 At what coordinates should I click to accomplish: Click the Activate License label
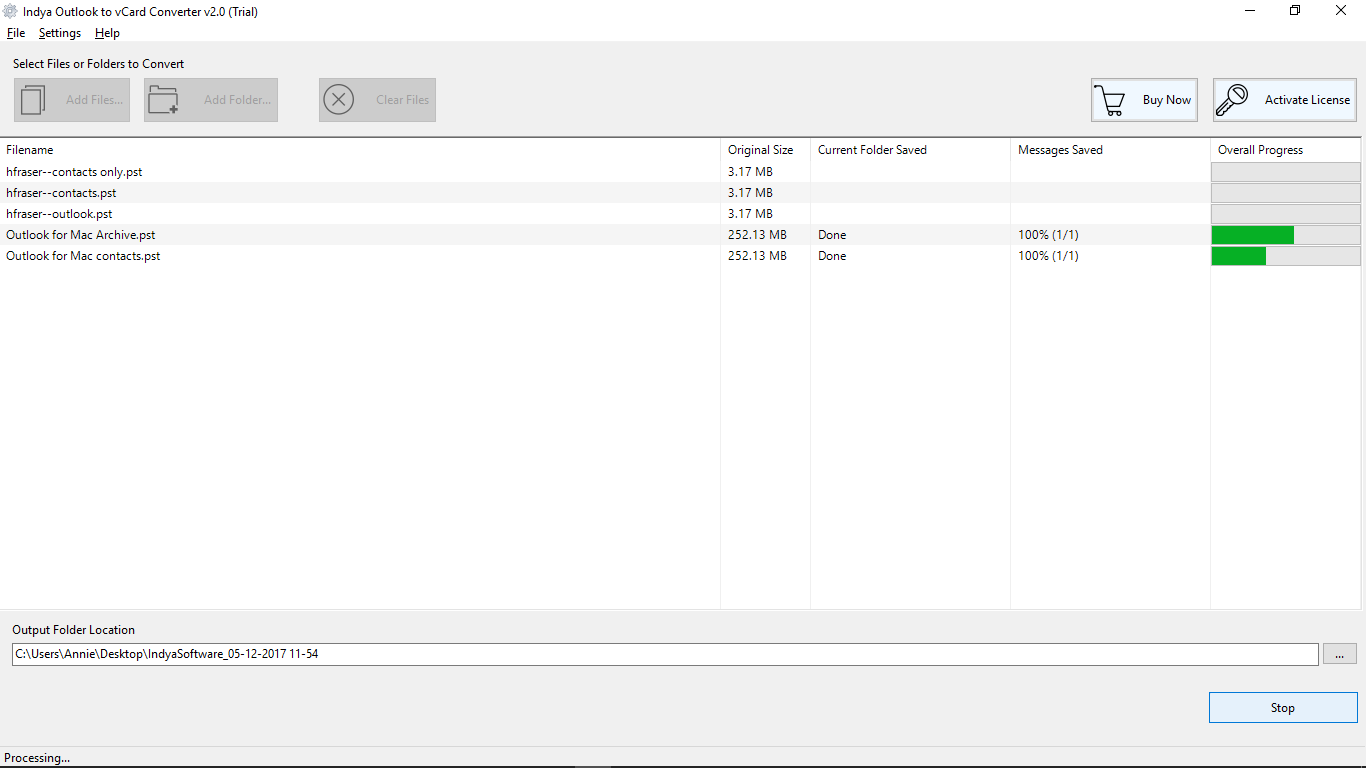[1307, 100]
